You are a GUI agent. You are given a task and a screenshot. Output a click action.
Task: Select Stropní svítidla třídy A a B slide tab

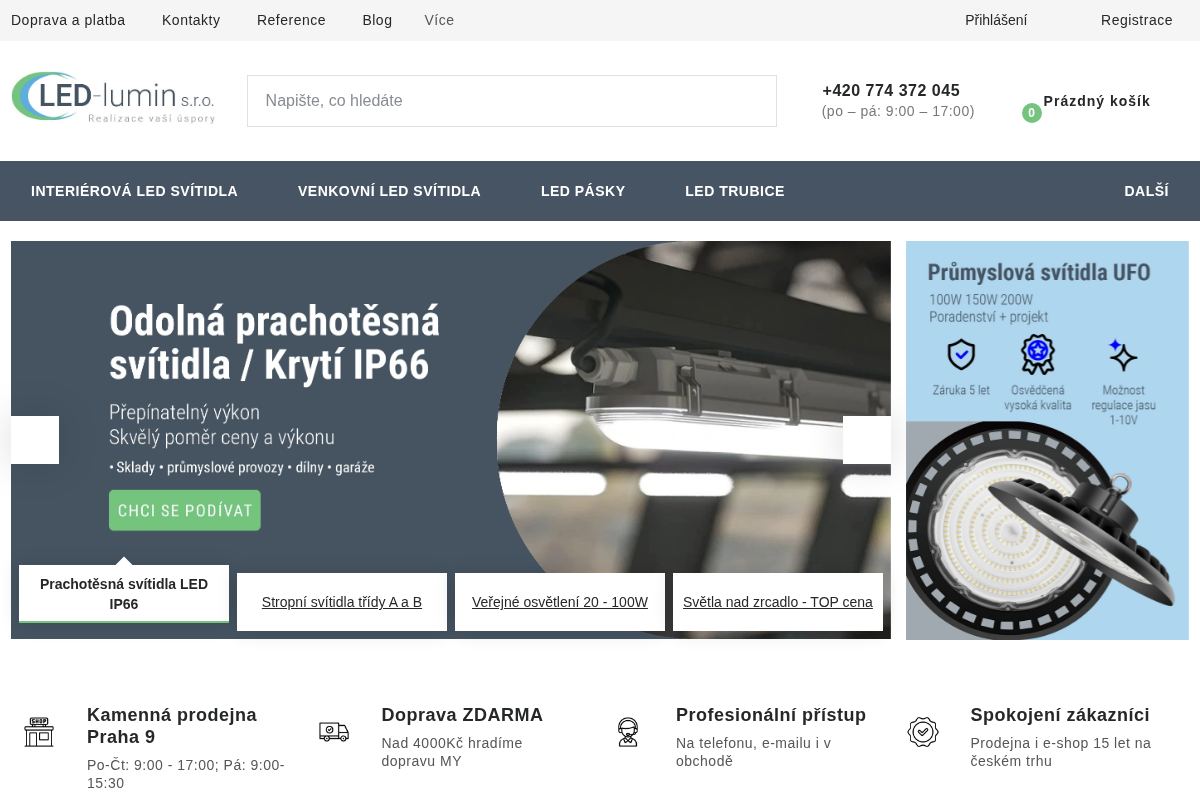[x=342, y=602]
